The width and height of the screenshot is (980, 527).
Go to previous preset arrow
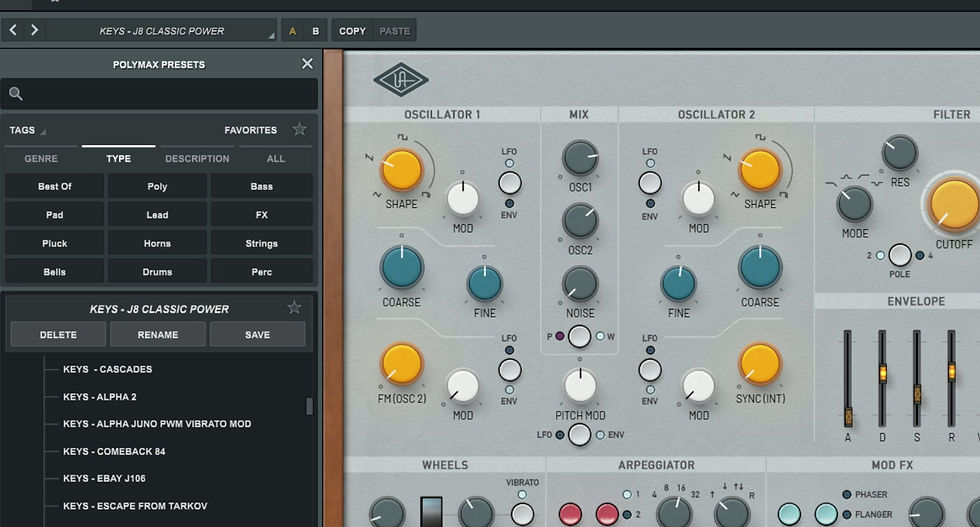click(12, 30)
